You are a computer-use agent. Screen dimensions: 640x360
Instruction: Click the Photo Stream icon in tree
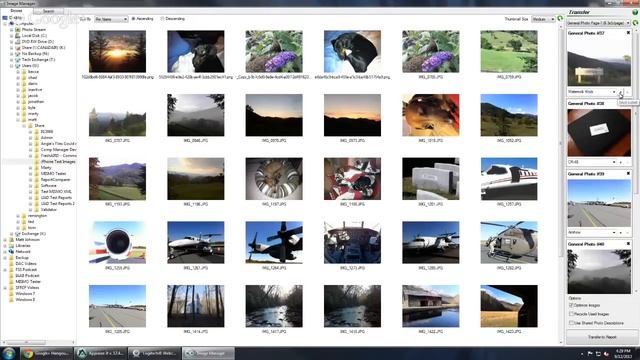click(18, 30)
